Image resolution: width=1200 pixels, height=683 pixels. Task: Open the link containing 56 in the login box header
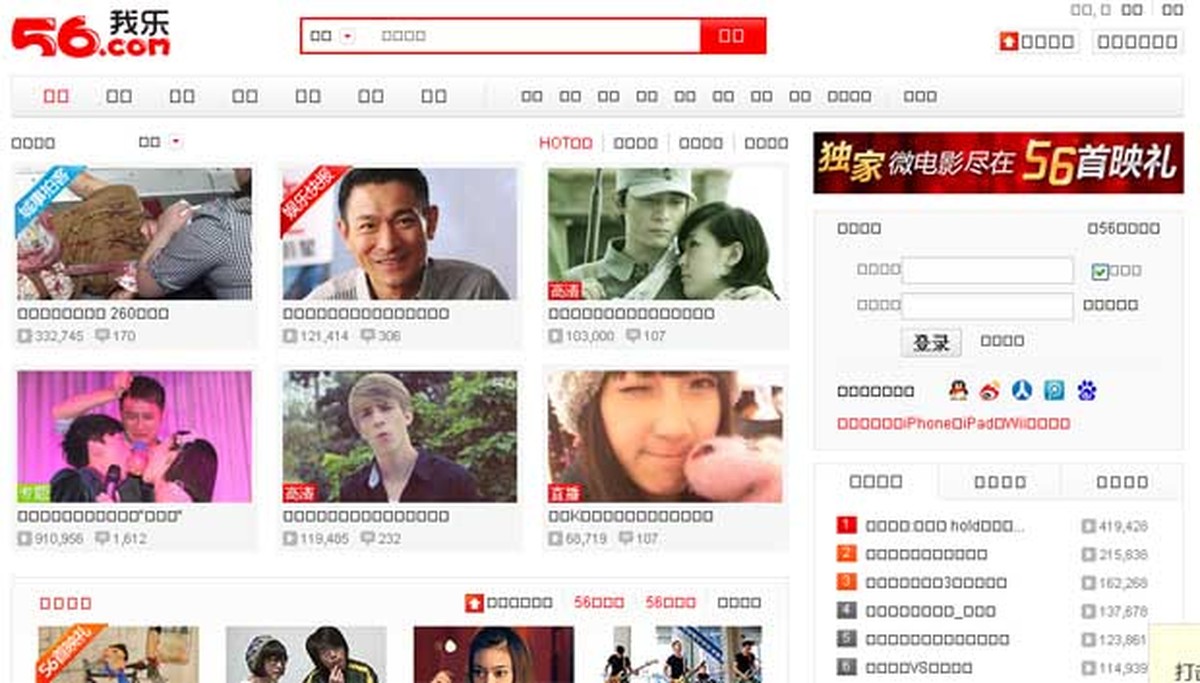1124,228
